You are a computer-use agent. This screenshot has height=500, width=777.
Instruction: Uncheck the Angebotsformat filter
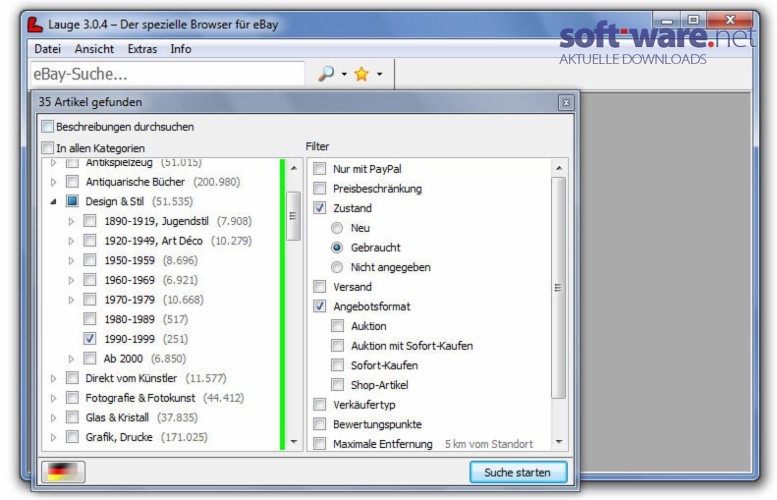(320, 306)
